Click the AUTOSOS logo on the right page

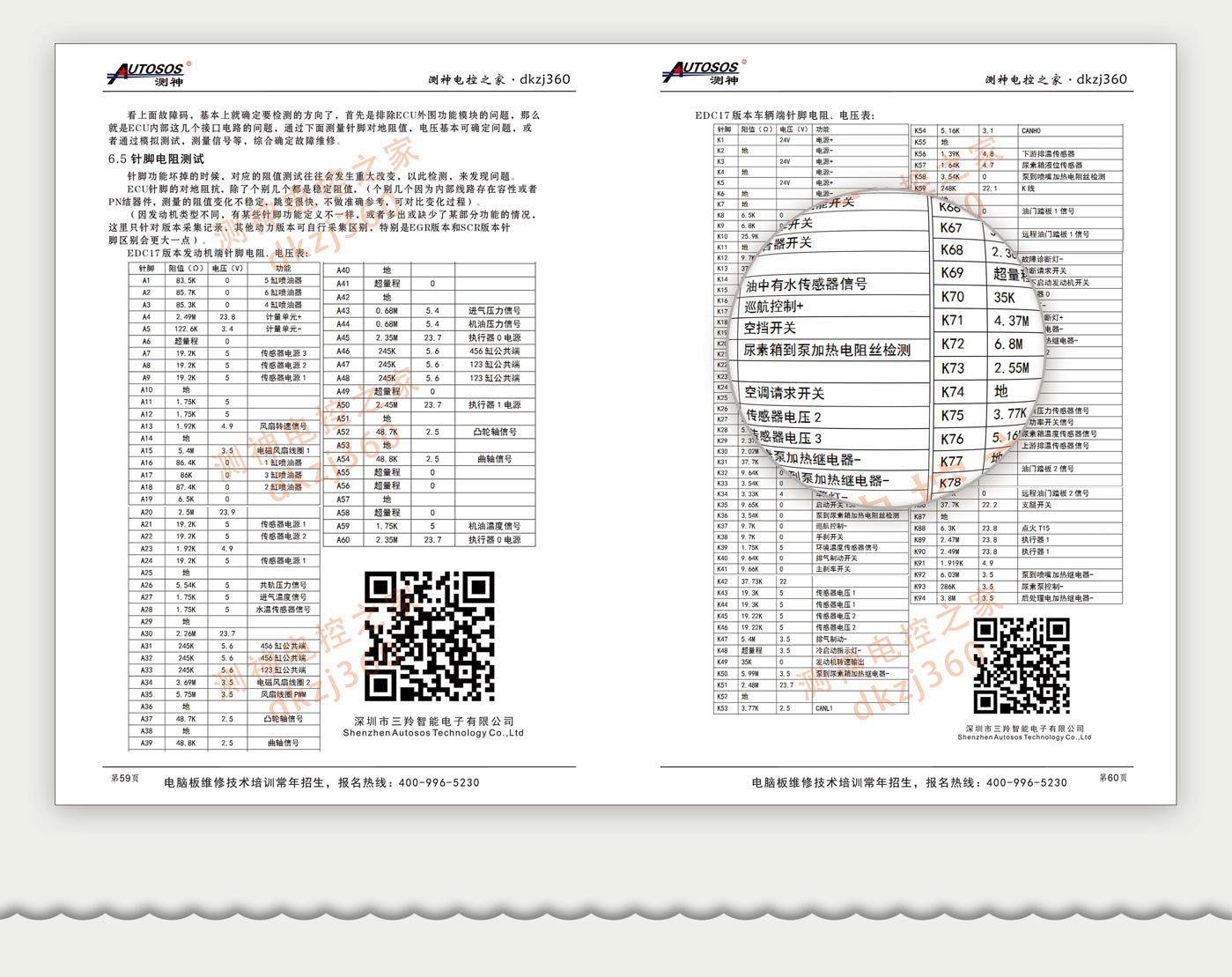(703, 72)
